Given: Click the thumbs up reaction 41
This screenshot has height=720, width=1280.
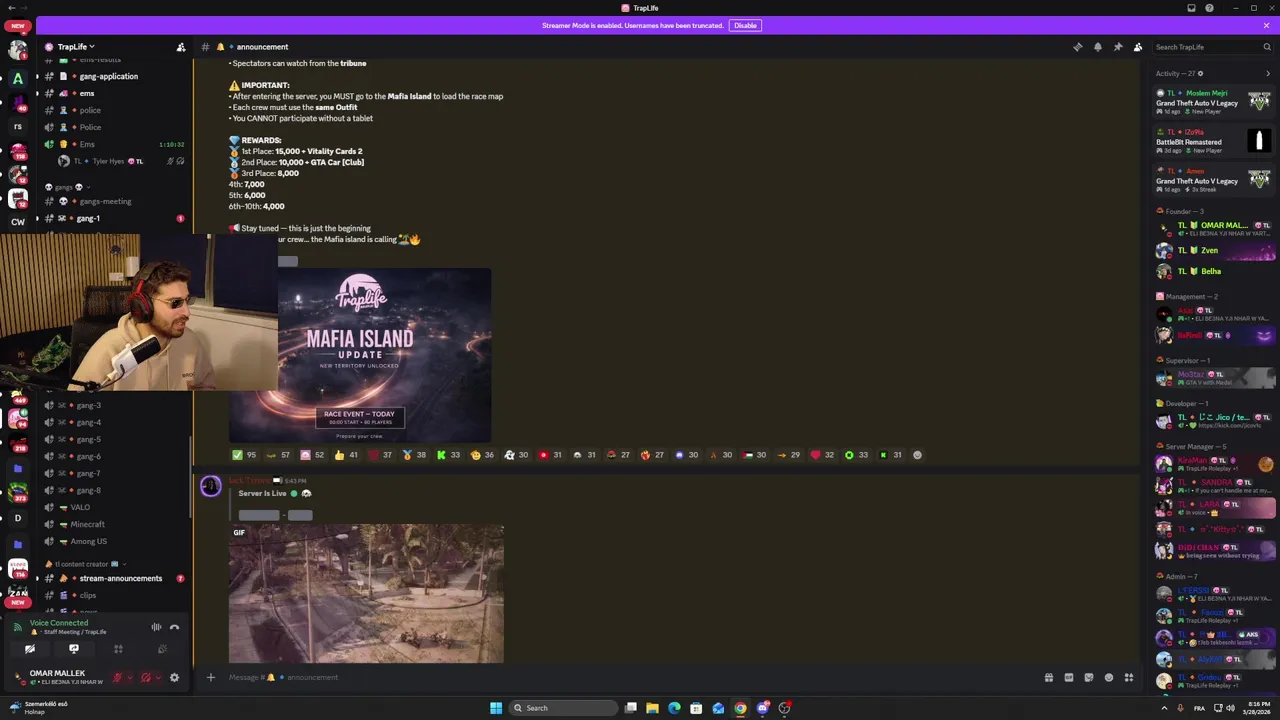Looking at the screenshot, I should pyautogui.click(x=345, y=455).
